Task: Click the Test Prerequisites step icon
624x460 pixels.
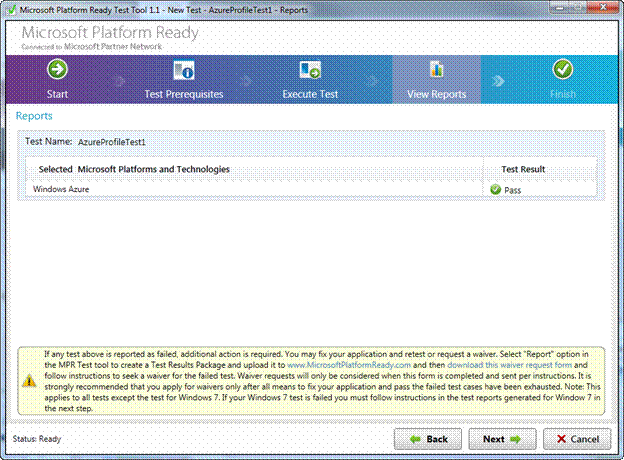Action: pos(183,70)
